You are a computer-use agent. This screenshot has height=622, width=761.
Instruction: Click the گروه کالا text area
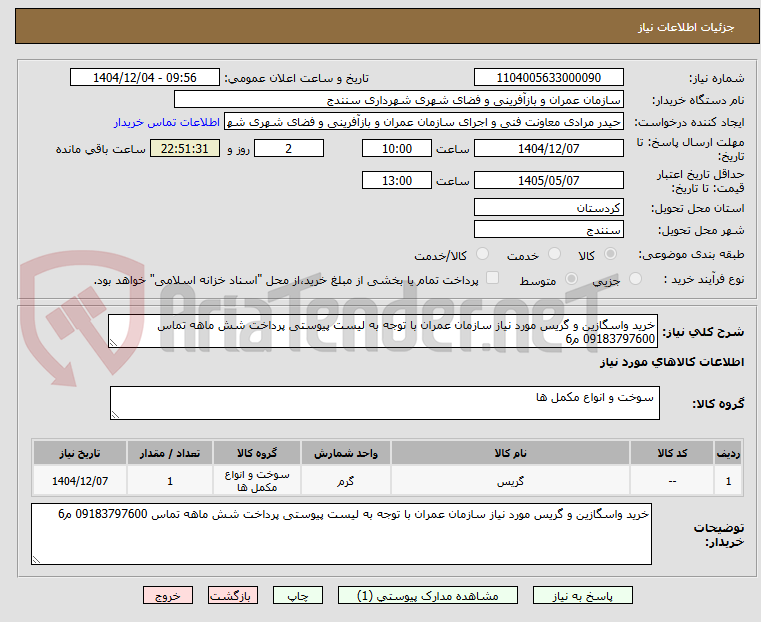click(x=384, y=403)
